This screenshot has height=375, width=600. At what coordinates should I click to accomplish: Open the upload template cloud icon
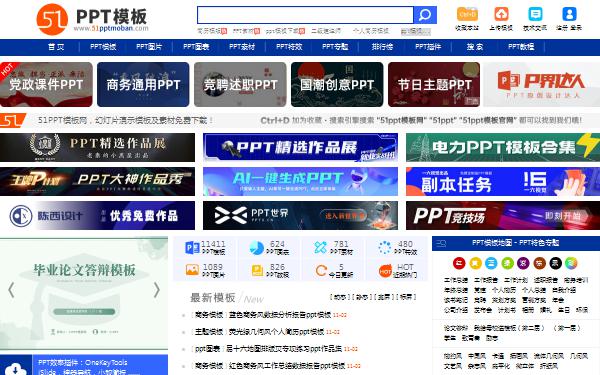(x=501, y=14)
